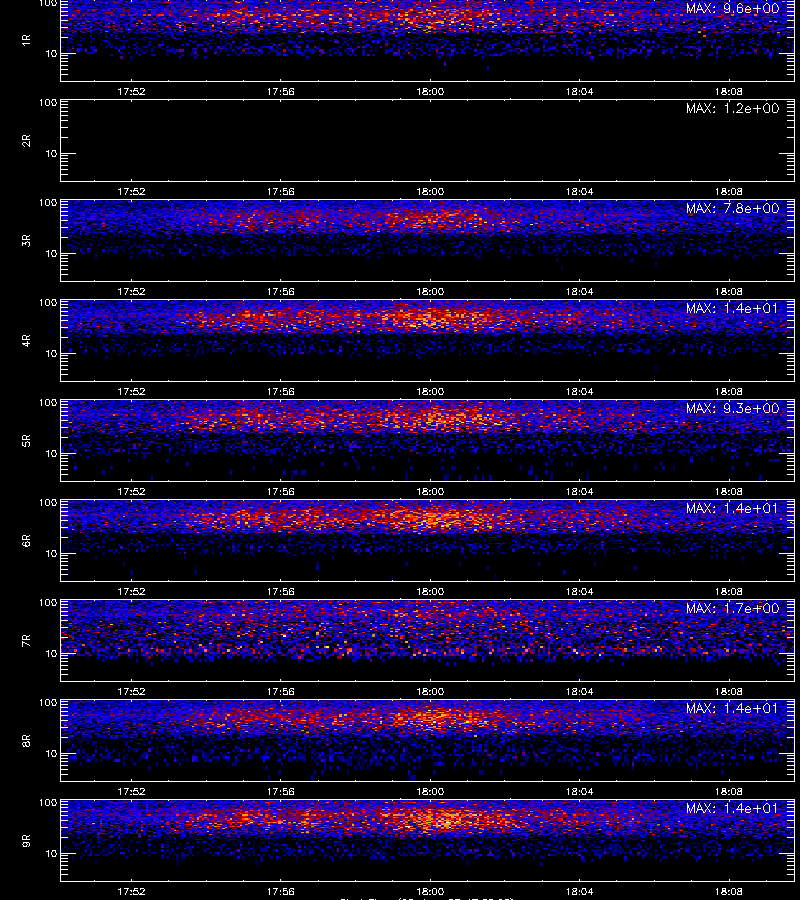Image resolution: width=800 pixels, height=900 pixels.
Task: Click the 18:08 tick label under 8R
Action: [728, 792]
